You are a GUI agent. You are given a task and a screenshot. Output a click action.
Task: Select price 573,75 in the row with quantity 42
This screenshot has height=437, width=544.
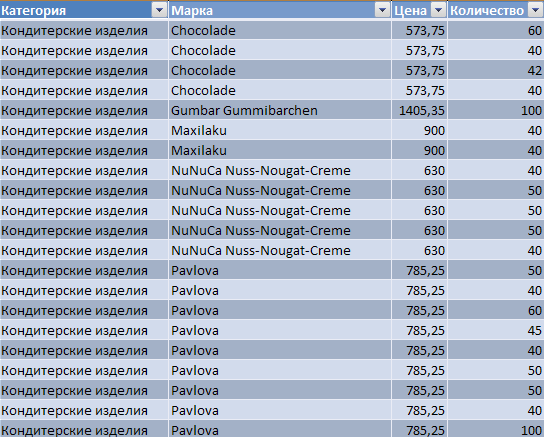coord(419,70)
